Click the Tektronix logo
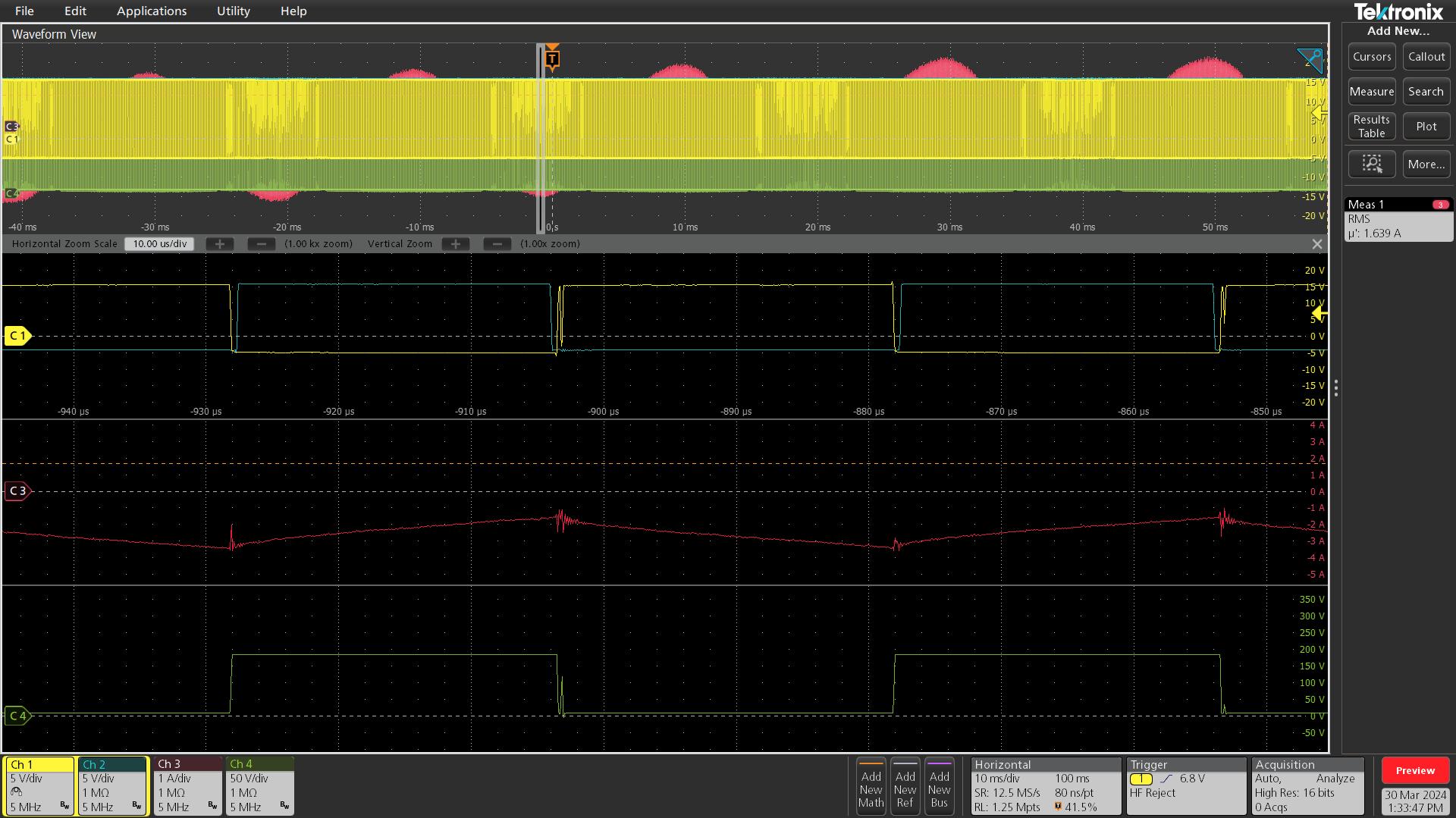The width and height of the screenshot is (1456, 818). pyautogui.click(x=1398, y=11)
